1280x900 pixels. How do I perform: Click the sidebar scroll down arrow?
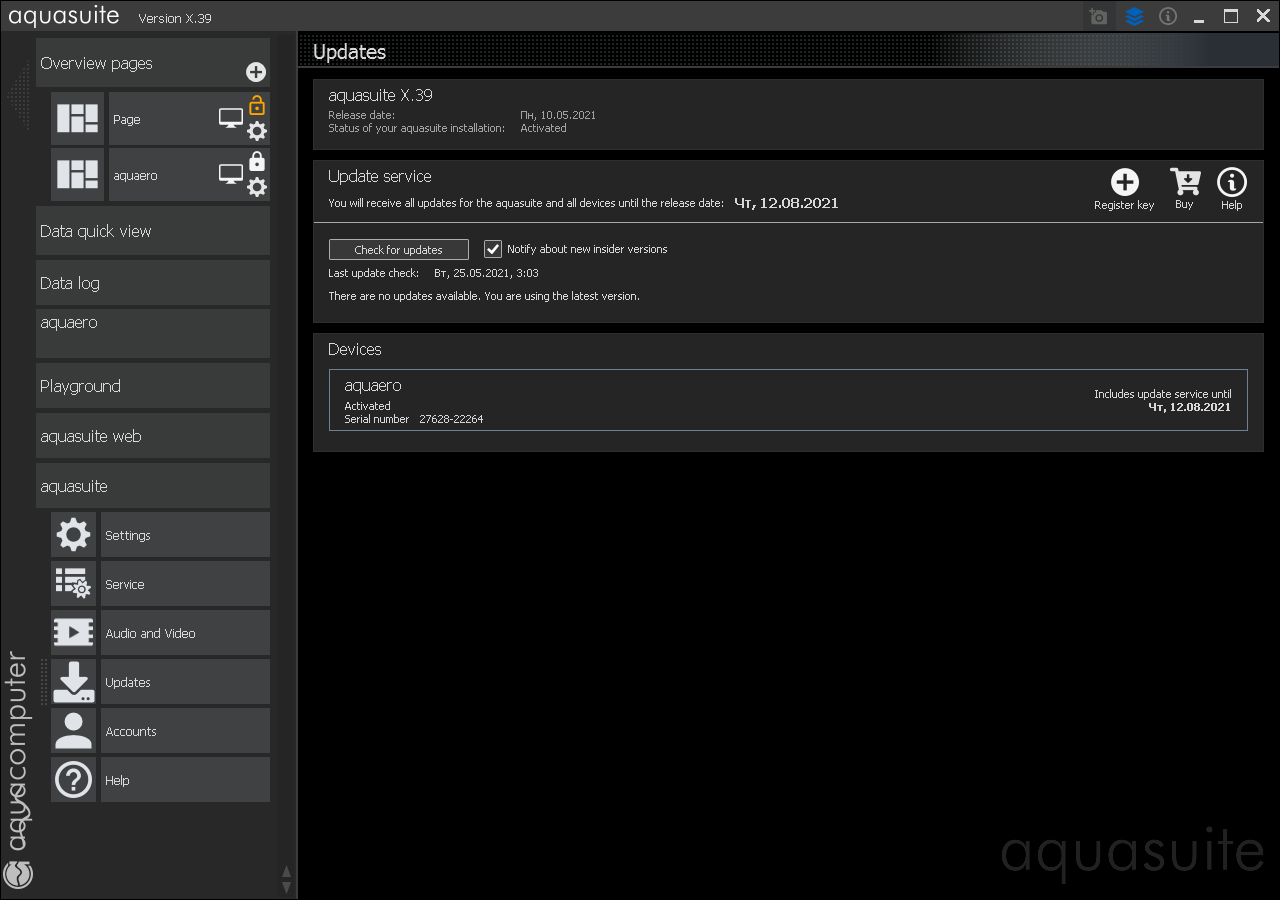(287, 887)
